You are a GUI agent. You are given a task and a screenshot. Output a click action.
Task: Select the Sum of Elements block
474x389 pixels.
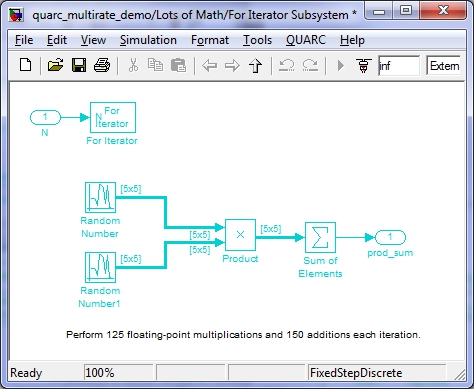pyautogui.click(x=320, y=238)
